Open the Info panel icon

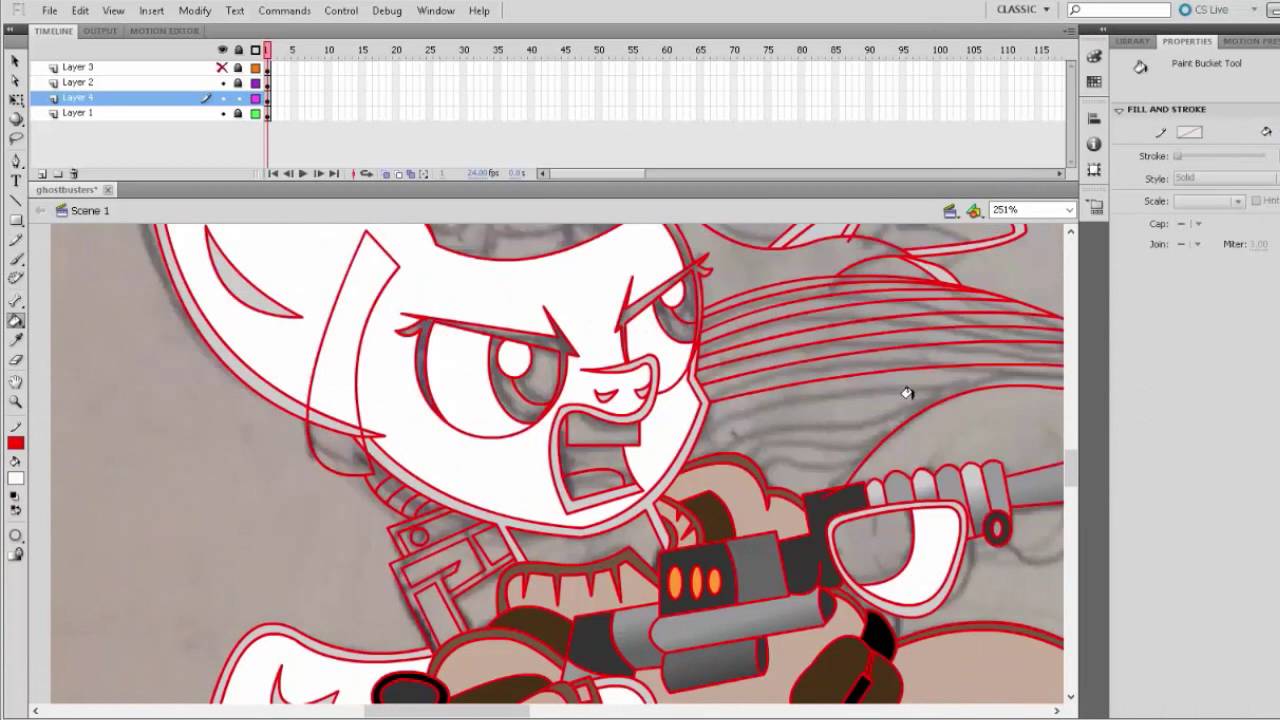[1094, 144]
